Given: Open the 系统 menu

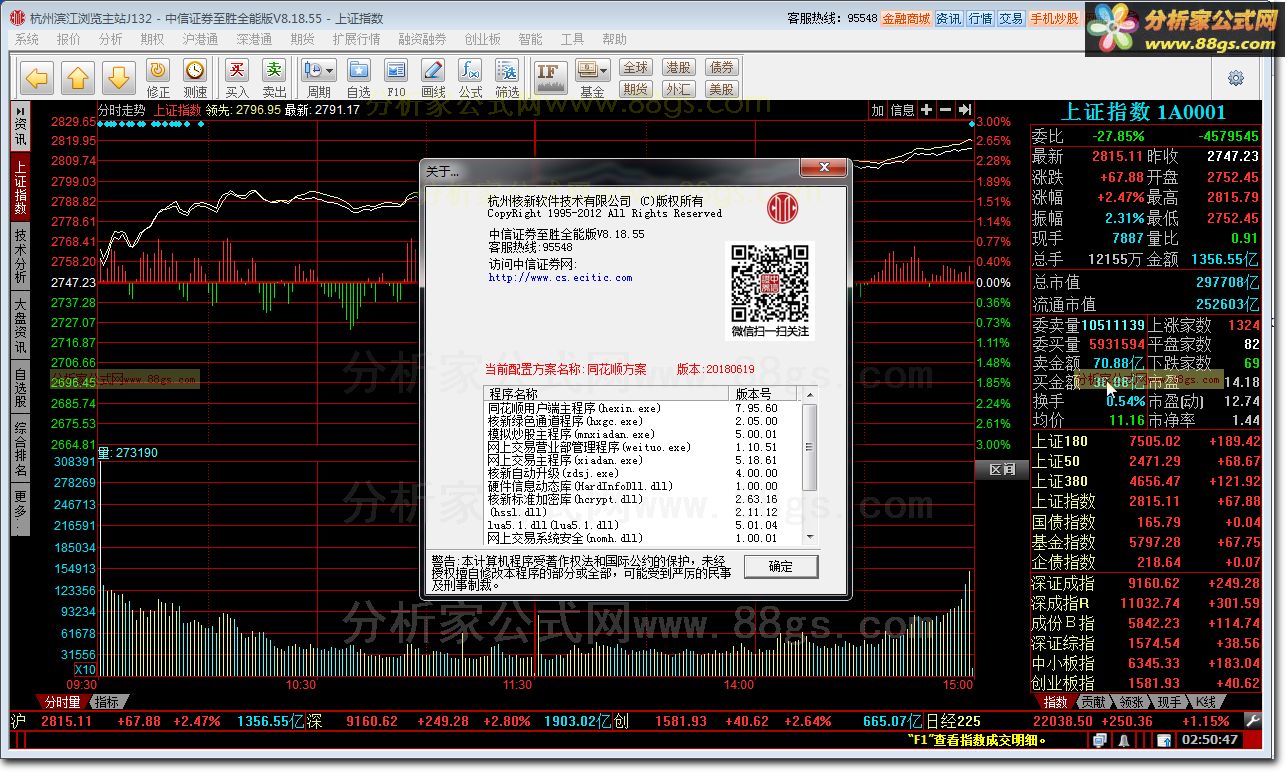Looking at the screenshot, I should pos(27,39).
